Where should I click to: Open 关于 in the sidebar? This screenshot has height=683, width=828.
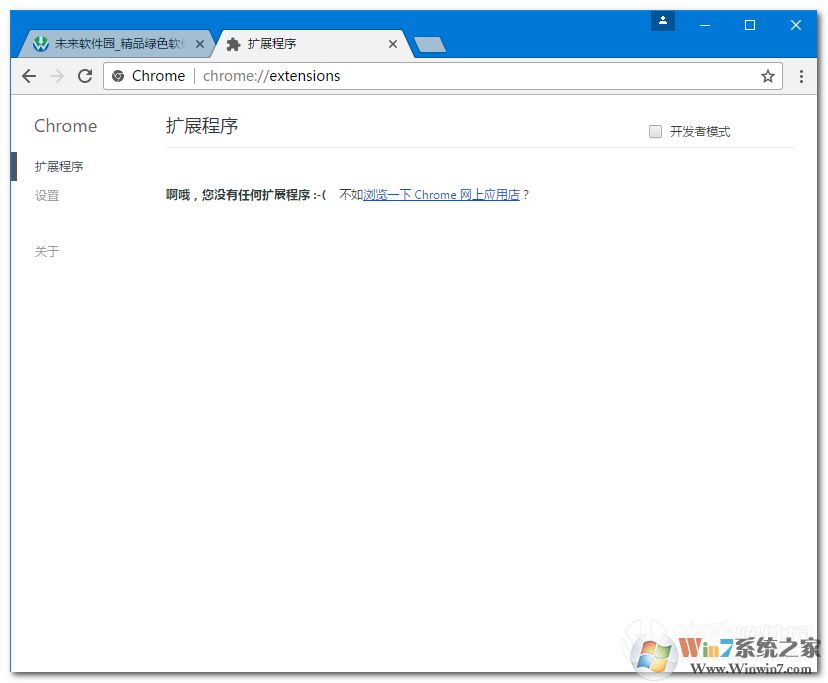point(46,251)
